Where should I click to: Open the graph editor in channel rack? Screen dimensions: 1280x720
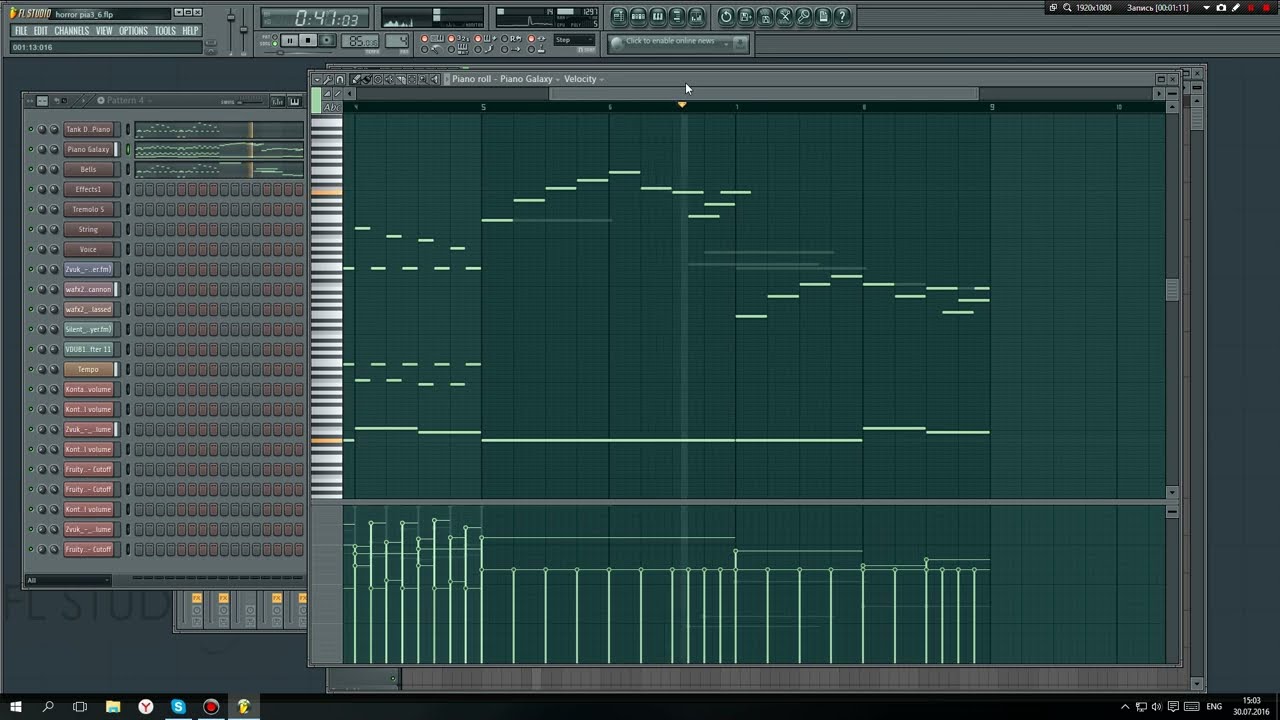pyautogui.click(x=279, y=101)
